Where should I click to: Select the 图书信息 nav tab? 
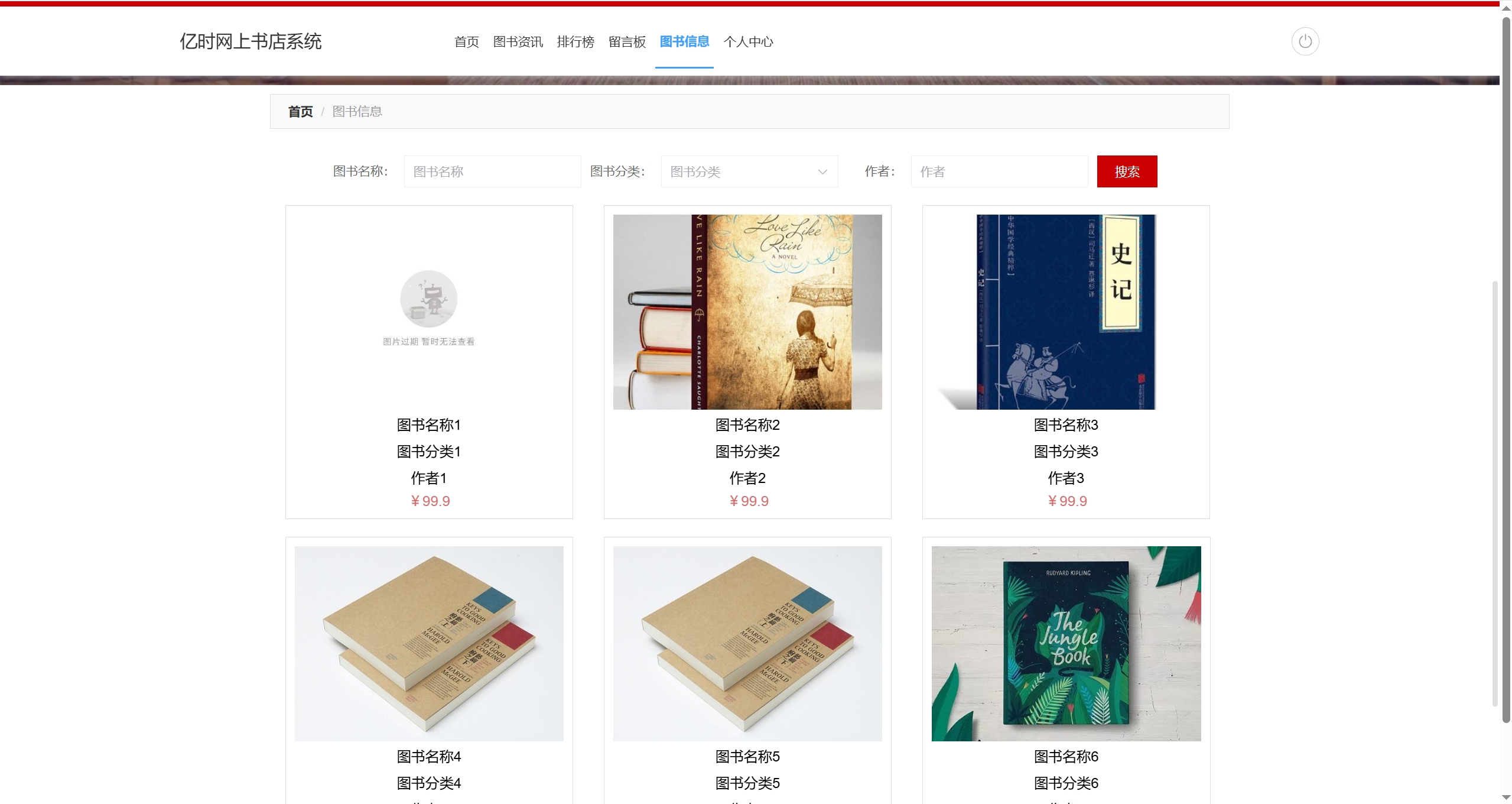tap(684, 42)
